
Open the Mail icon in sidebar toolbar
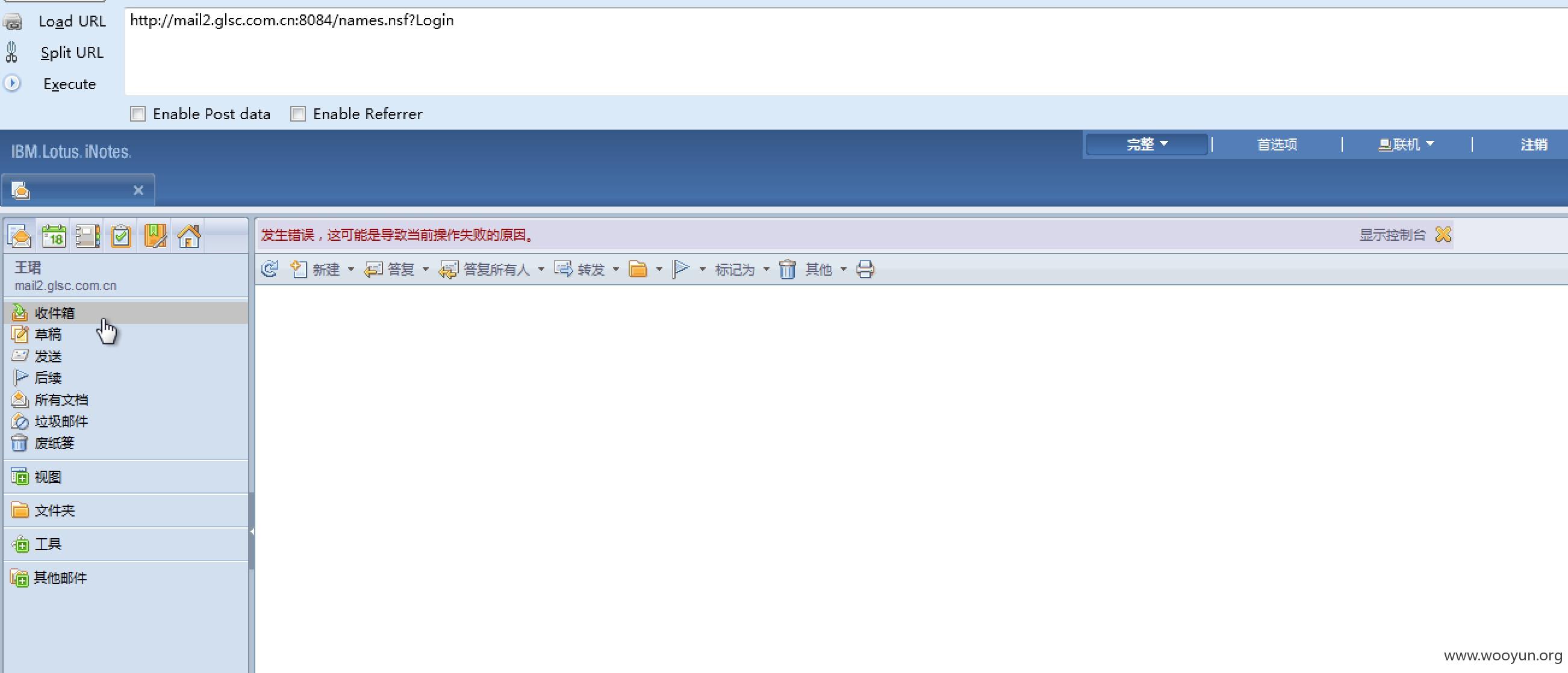point(19,235)
